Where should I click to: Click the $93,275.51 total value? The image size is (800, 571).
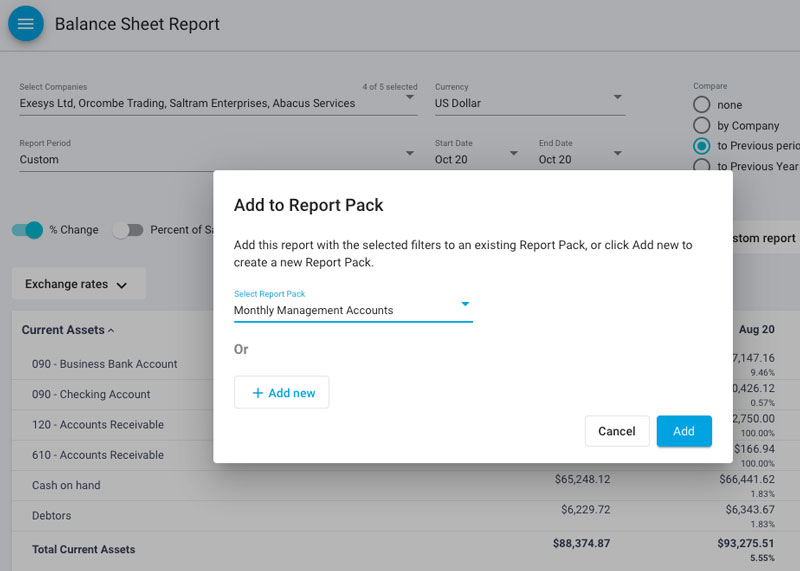point(745,543)
